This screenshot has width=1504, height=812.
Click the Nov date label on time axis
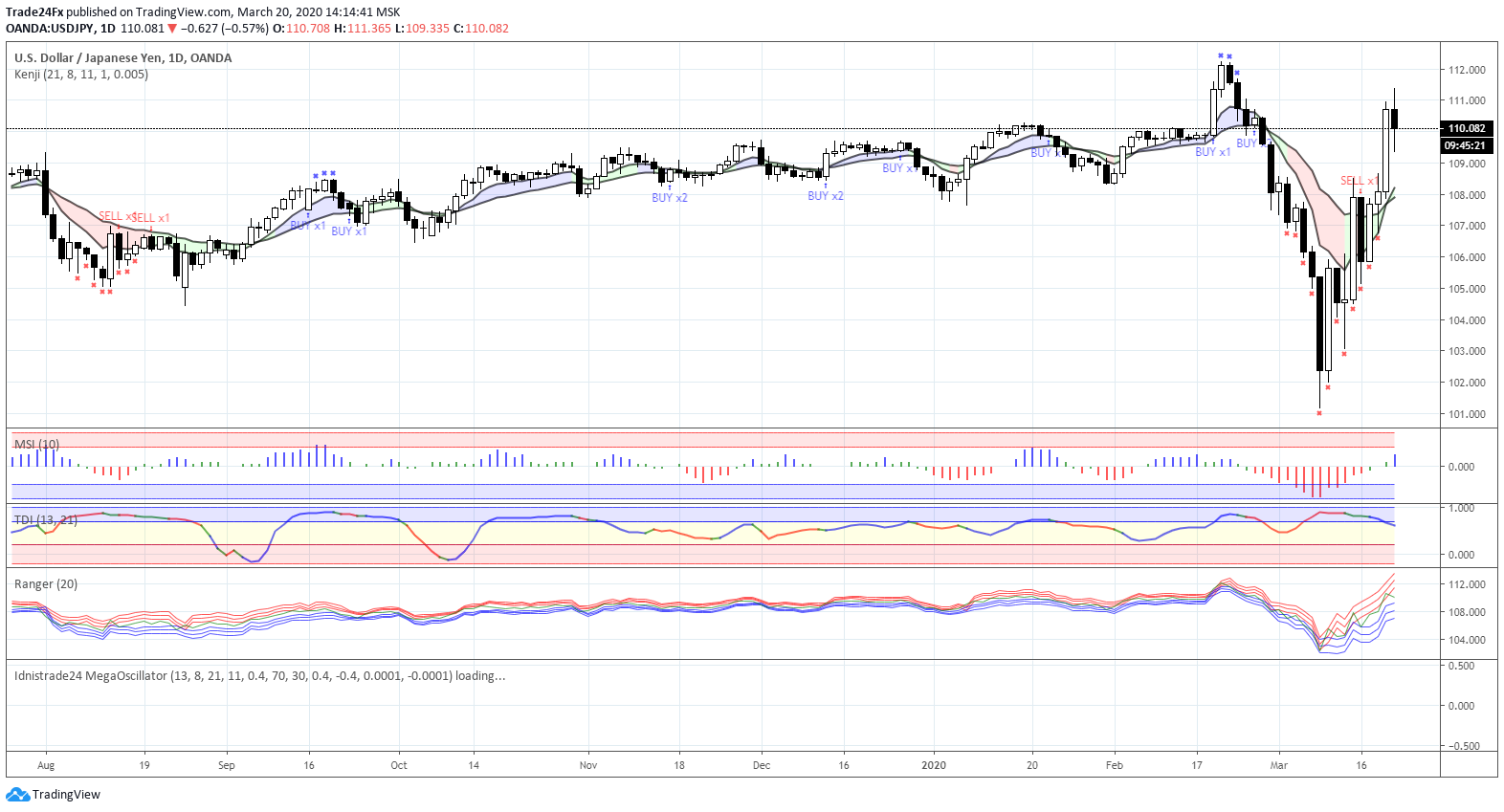pyautogui.click(x=588, y=765)
